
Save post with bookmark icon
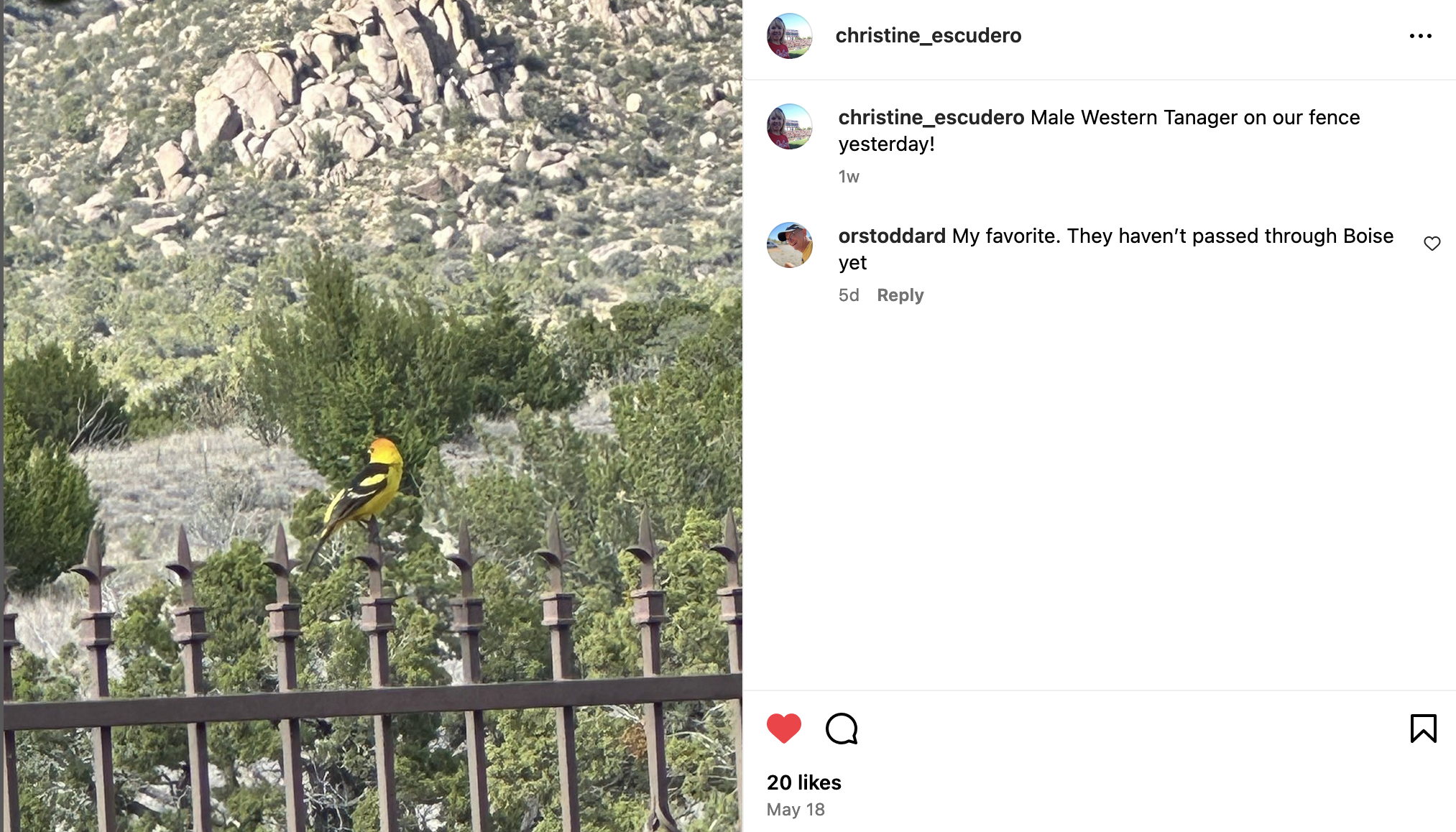tap(1423, 729)
